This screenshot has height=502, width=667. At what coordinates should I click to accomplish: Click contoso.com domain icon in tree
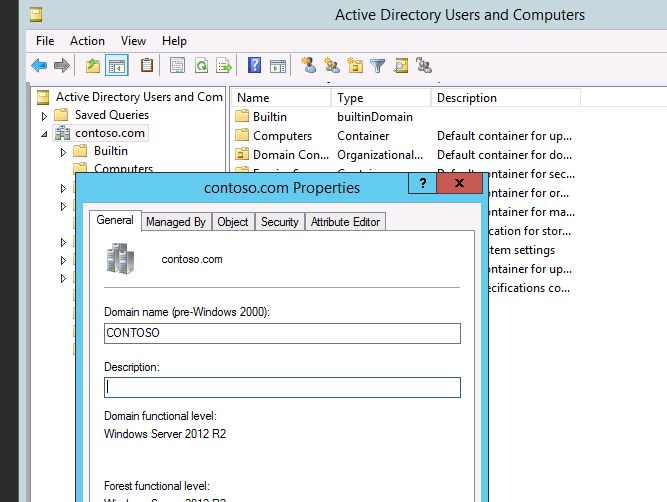click(63, 133)
